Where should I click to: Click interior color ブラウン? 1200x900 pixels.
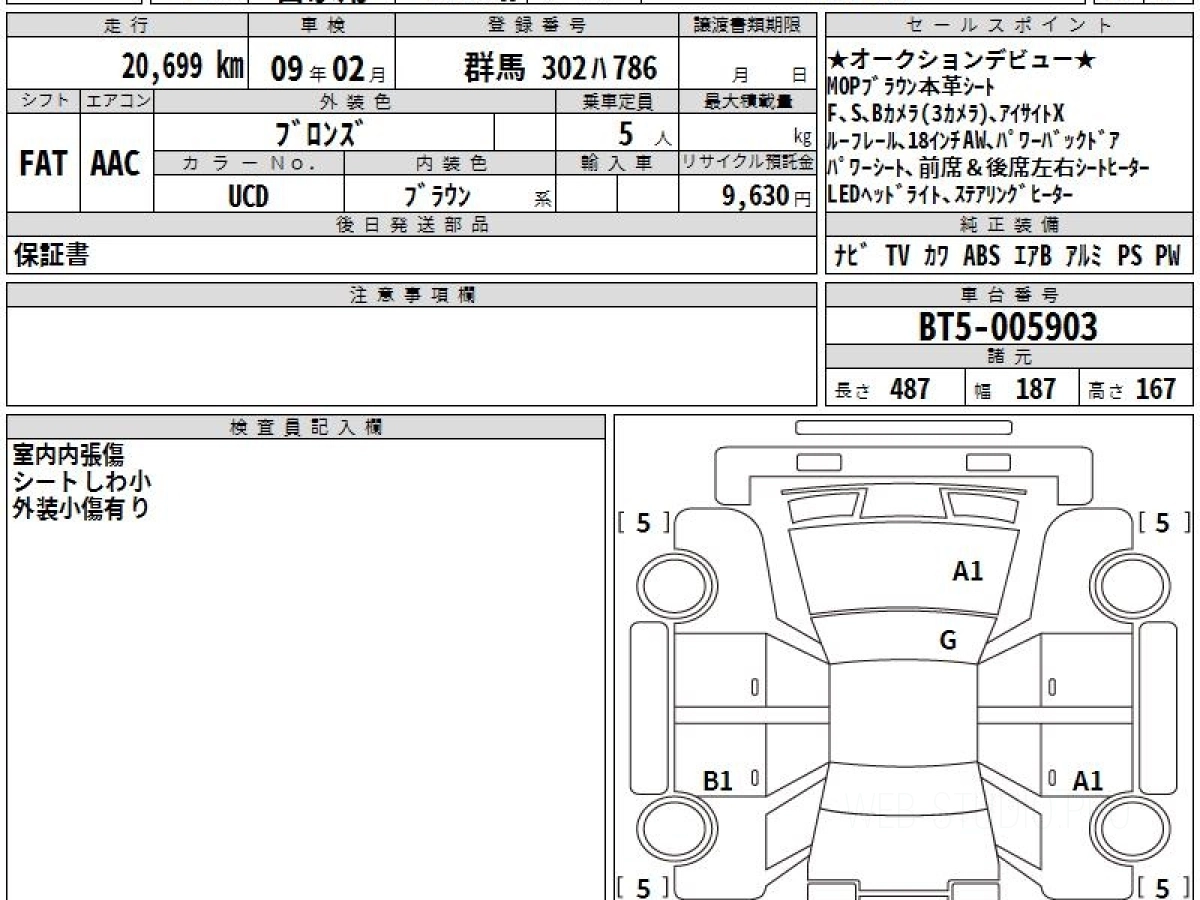437,196
